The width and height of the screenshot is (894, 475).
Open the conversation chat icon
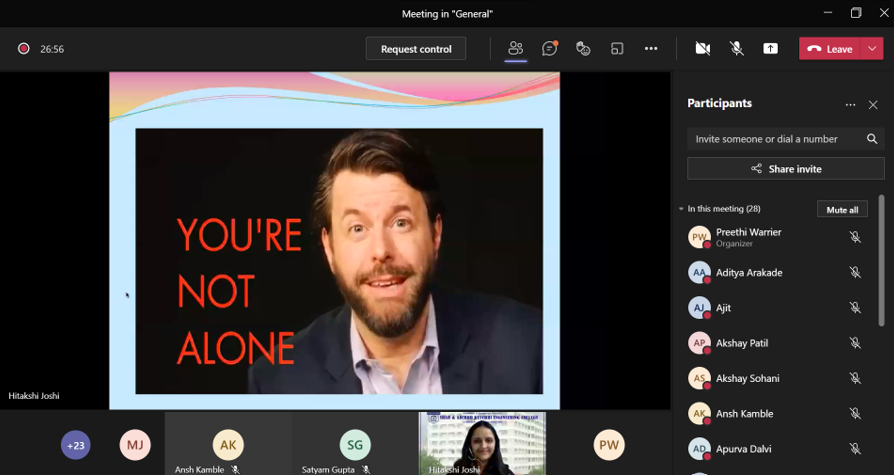pyautogui.click(x=549, y=48)
